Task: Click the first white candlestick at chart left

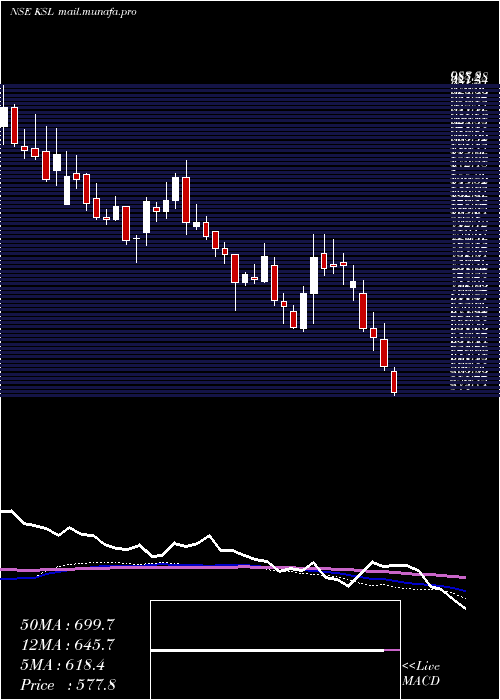Action: click(4, 117)
